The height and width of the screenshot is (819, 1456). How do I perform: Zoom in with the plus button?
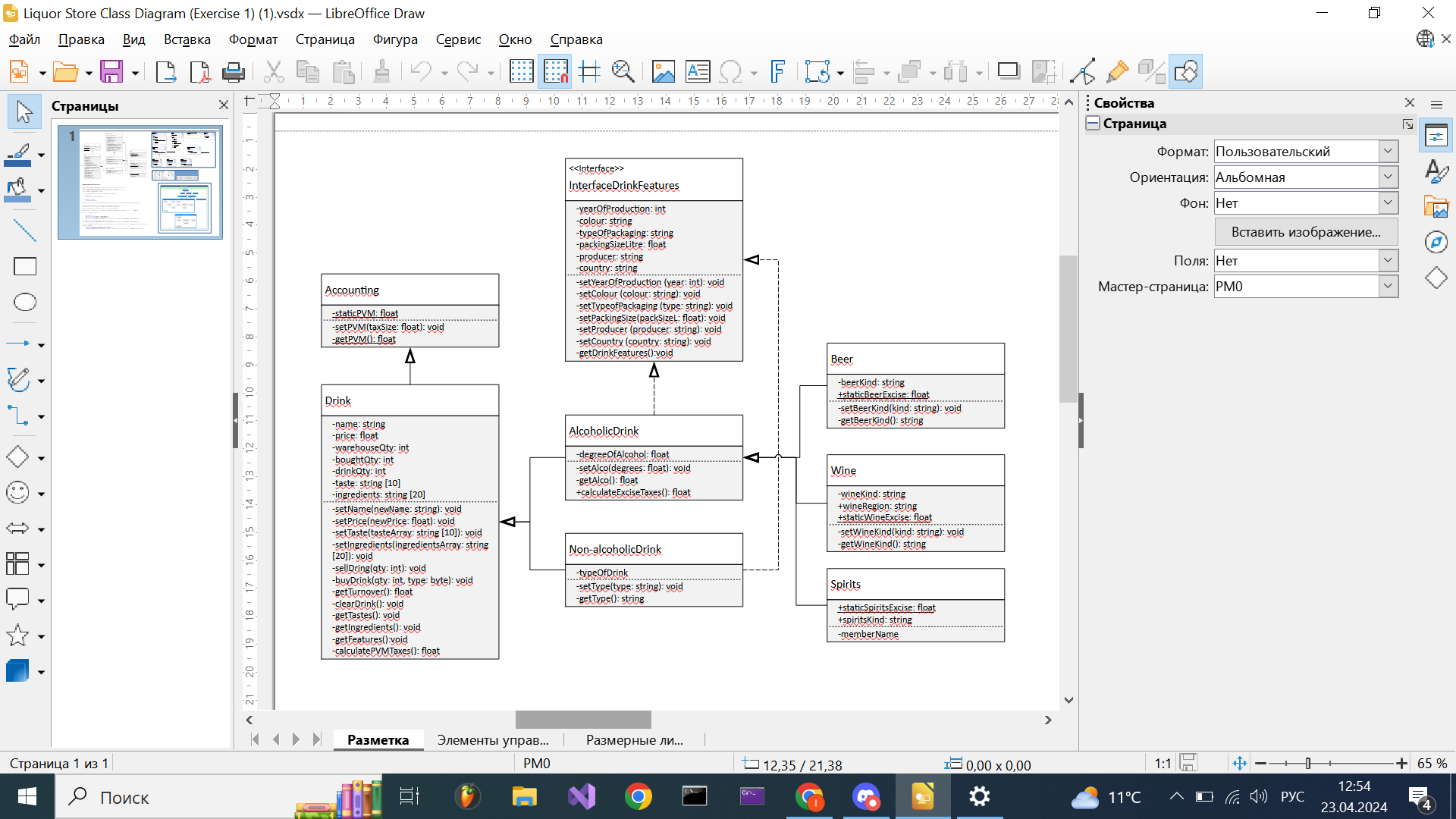coord(1401,764)
